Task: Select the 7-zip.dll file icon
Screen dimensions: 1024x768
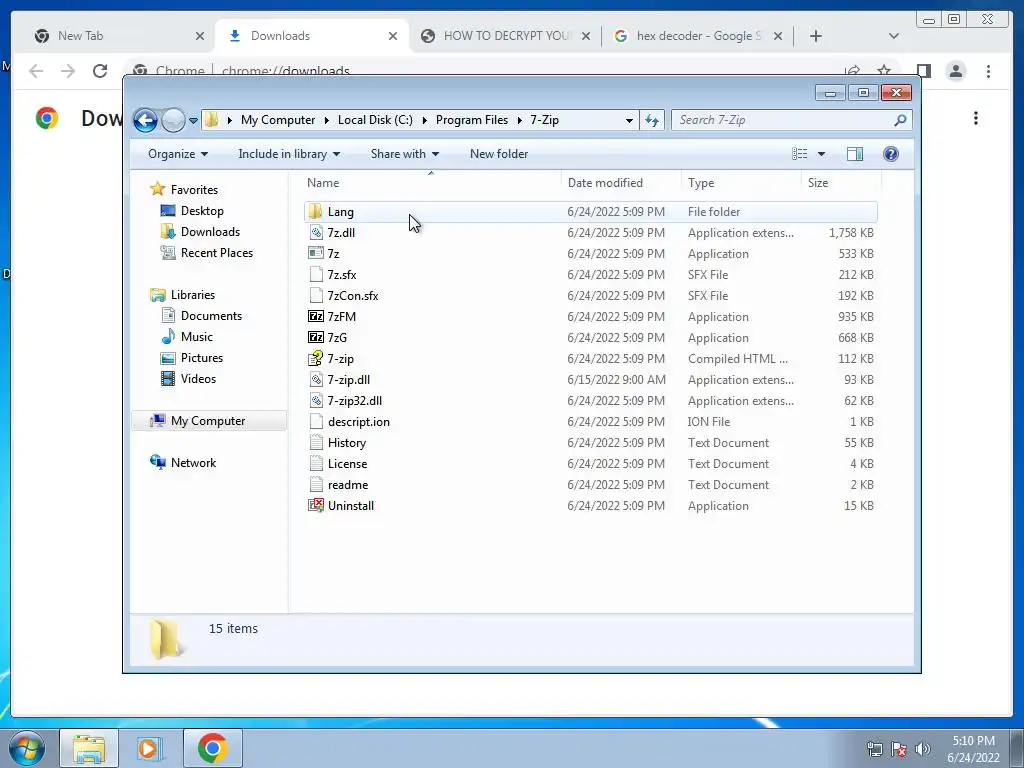Action: pyautogui.click(x=316, y=379)
